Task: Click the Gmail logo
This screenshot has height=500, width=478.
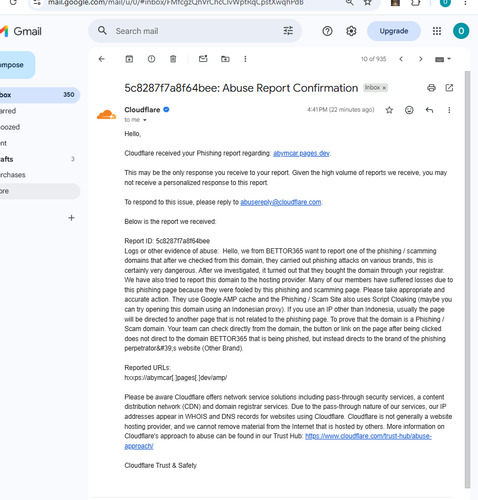Action: (x=21, y=31)
